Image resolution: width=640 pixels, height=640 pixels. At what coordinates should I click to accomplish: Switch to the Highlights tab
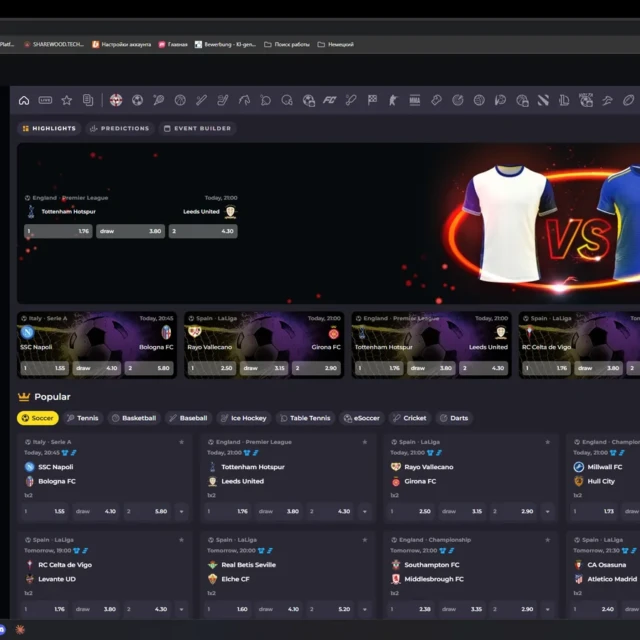[49, 129]
